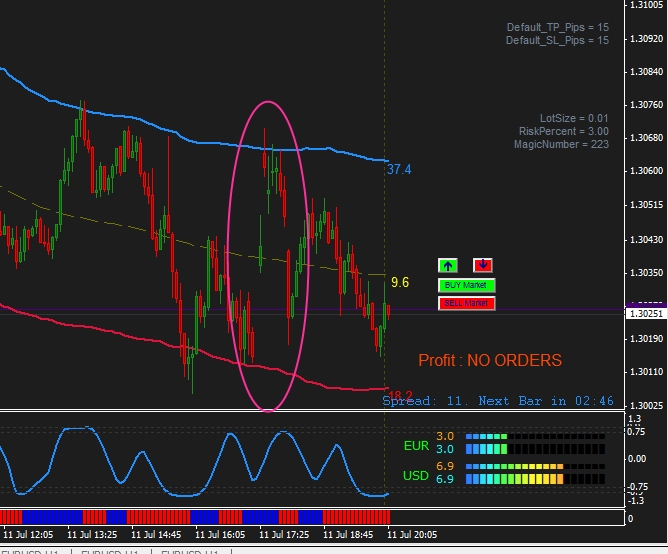Screen dimensions: 668x554
Task: Click the 11 Jul 18:45 time label
Action: [348, 534]
